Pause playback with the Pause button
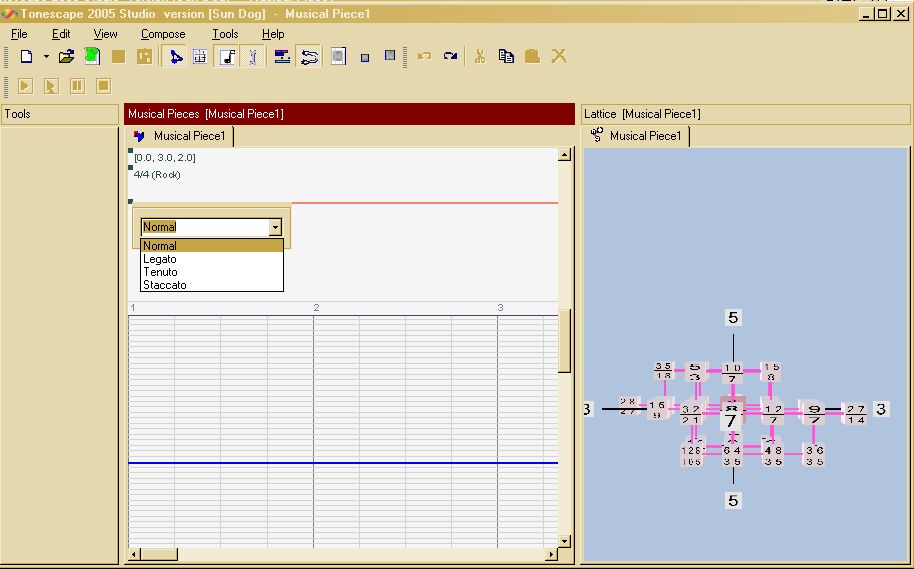 point(77,86)
